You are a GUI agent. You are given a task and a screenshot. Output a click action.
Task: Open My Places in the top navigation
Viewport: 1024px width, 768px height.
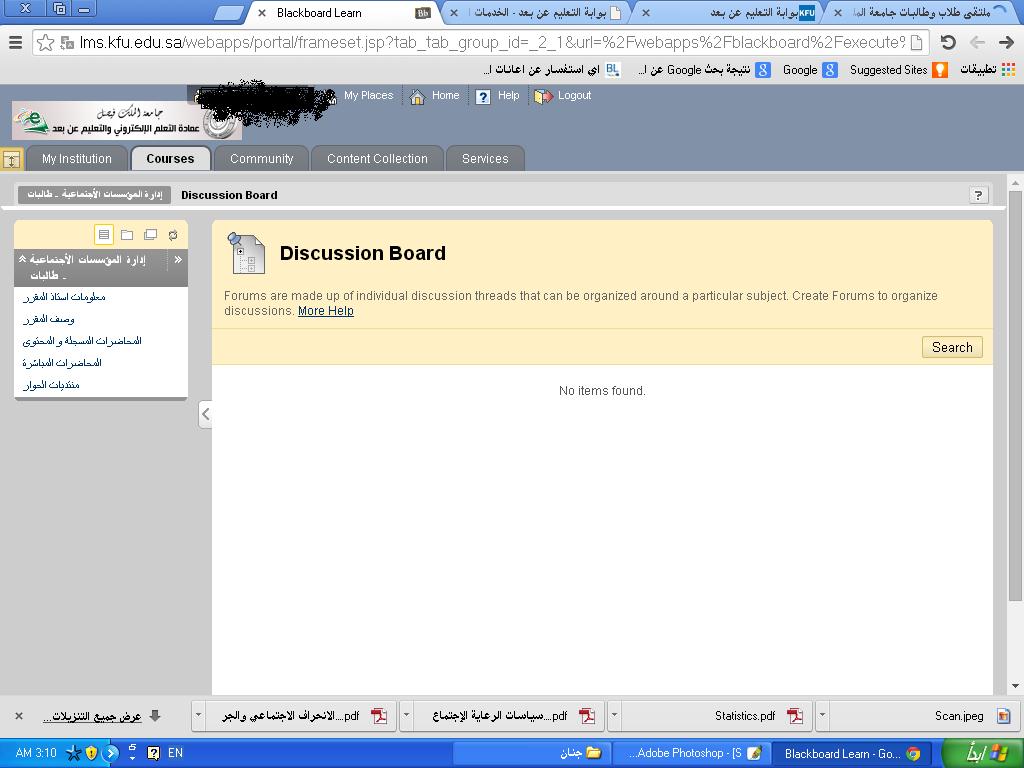(x=368, y=95)
